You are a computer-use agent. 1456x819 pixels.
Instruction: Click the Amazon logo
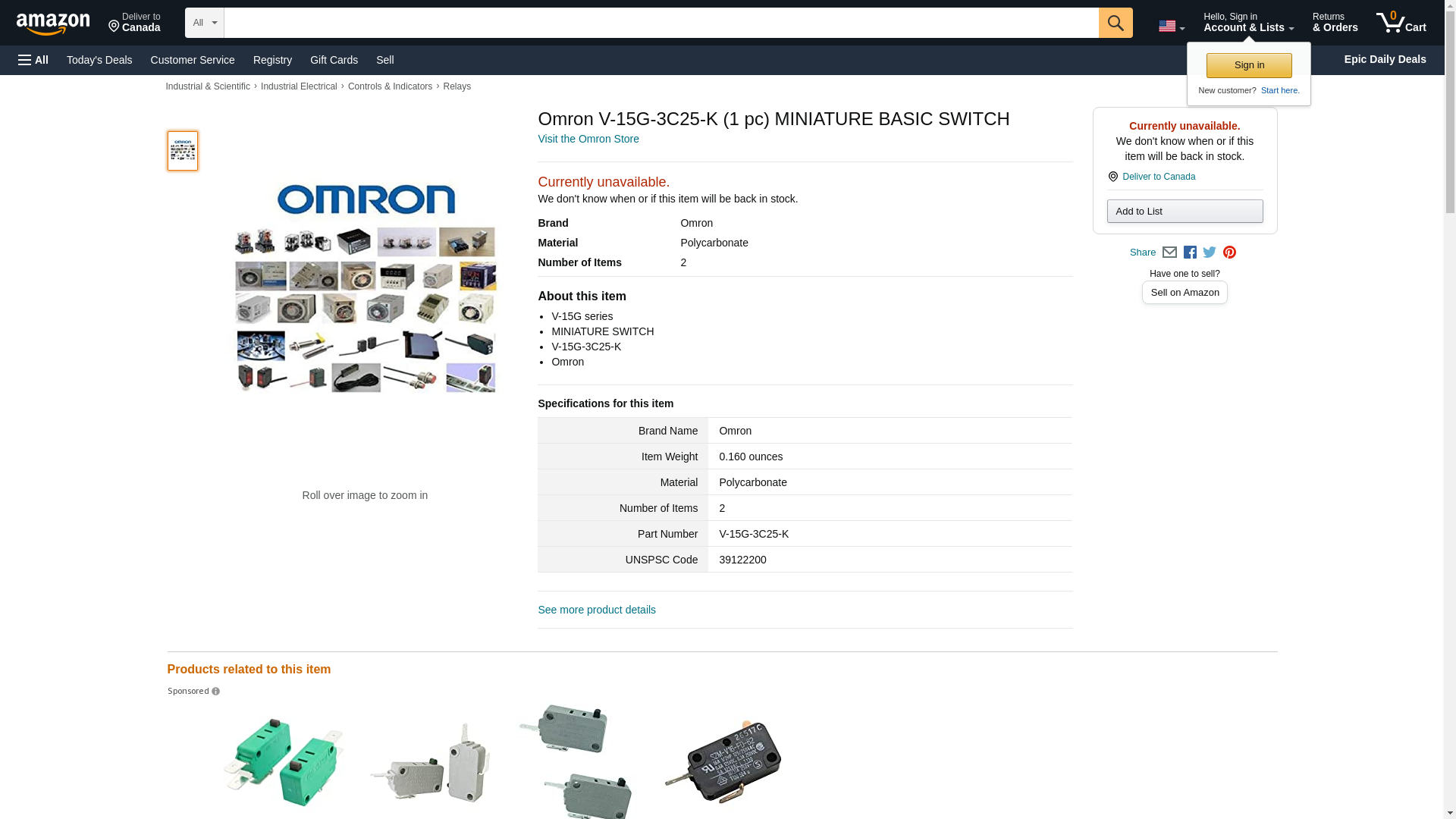click(53, 24)
